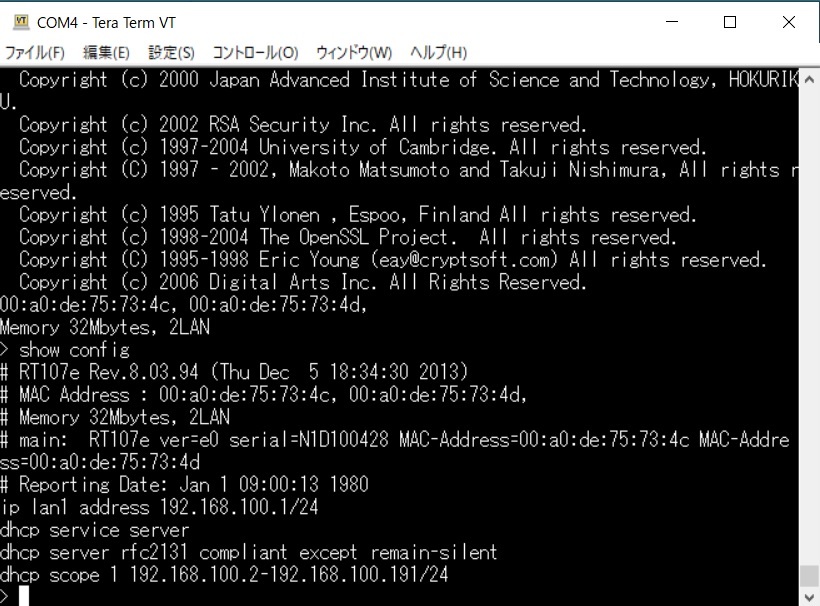Open the 設定(S) menu

tap(171, 53)
